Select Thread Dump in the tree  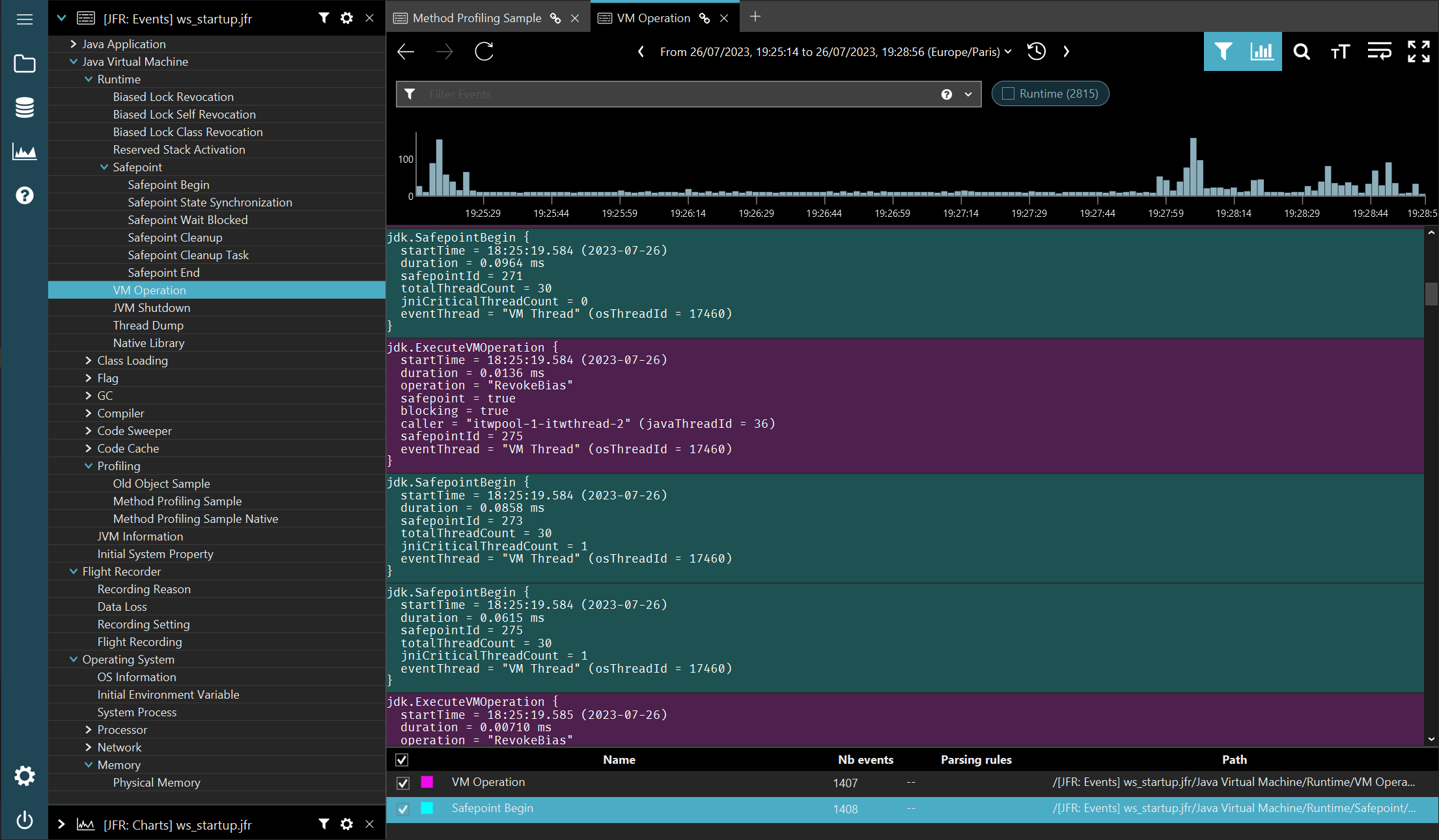coord(148,325)
